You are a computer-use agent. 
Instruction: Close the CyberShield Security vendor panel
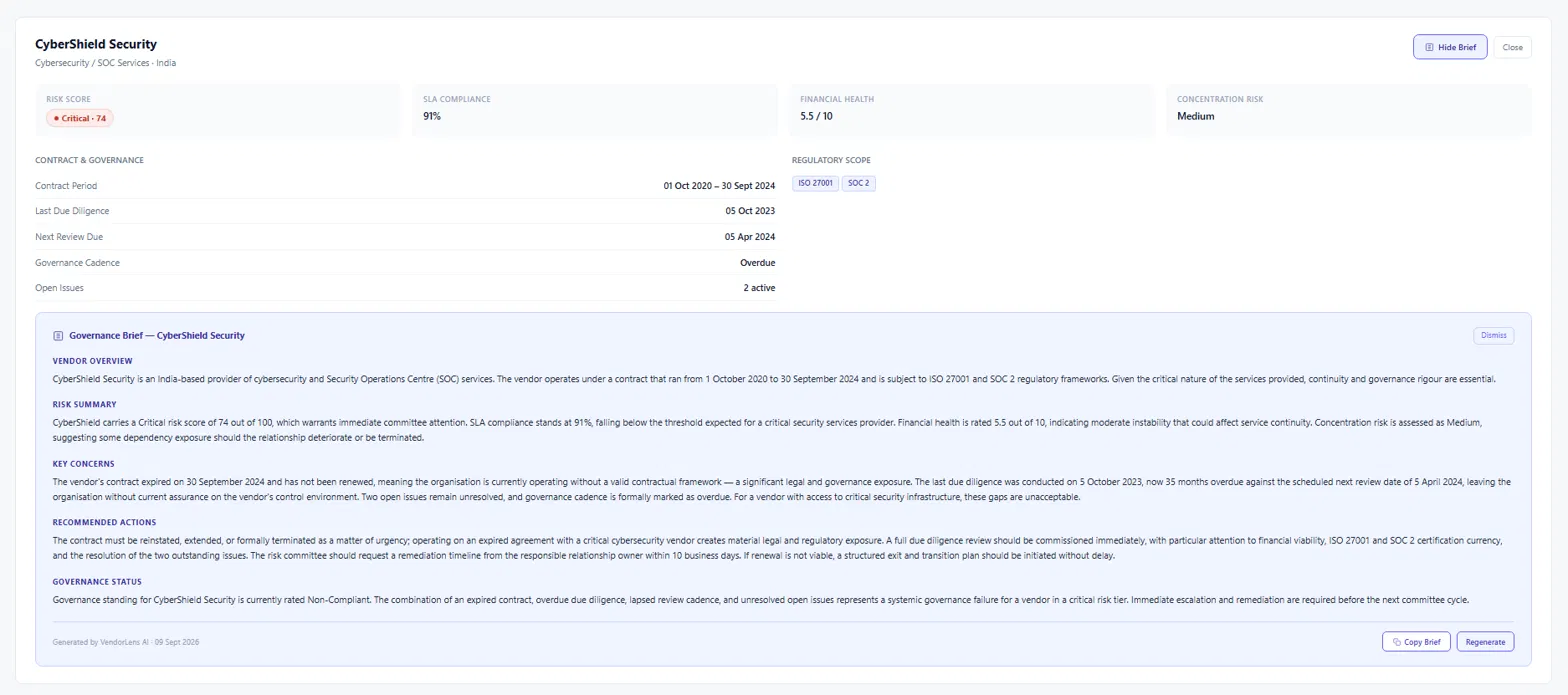[x=1512, y=47]
